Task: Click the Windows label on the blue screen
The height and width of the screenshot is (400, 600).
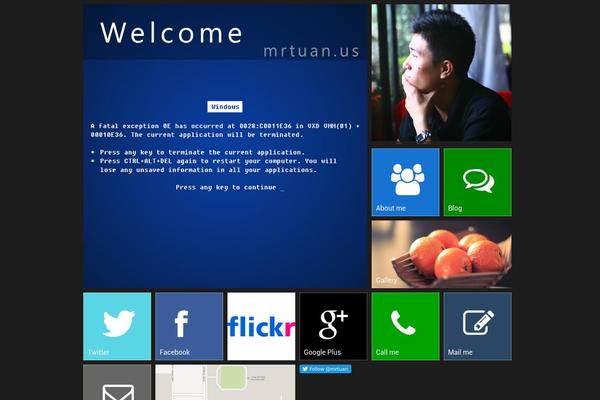Action: click(225, 107)
